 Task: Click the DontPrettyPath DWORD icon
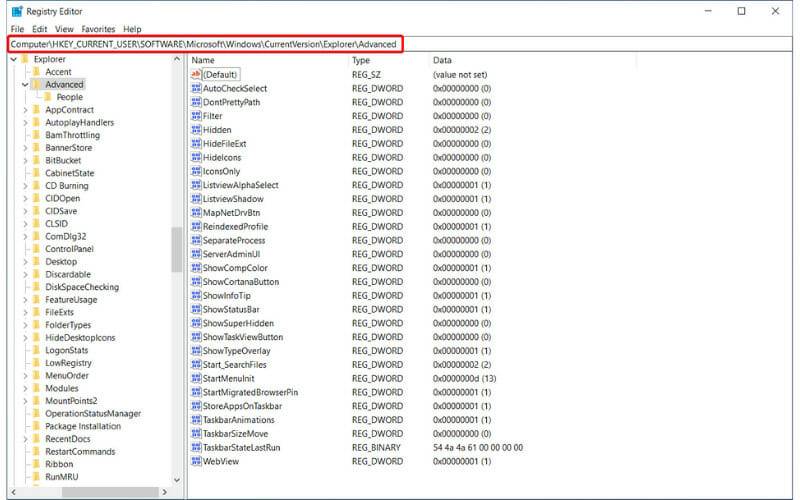click(x=196, y=102)
